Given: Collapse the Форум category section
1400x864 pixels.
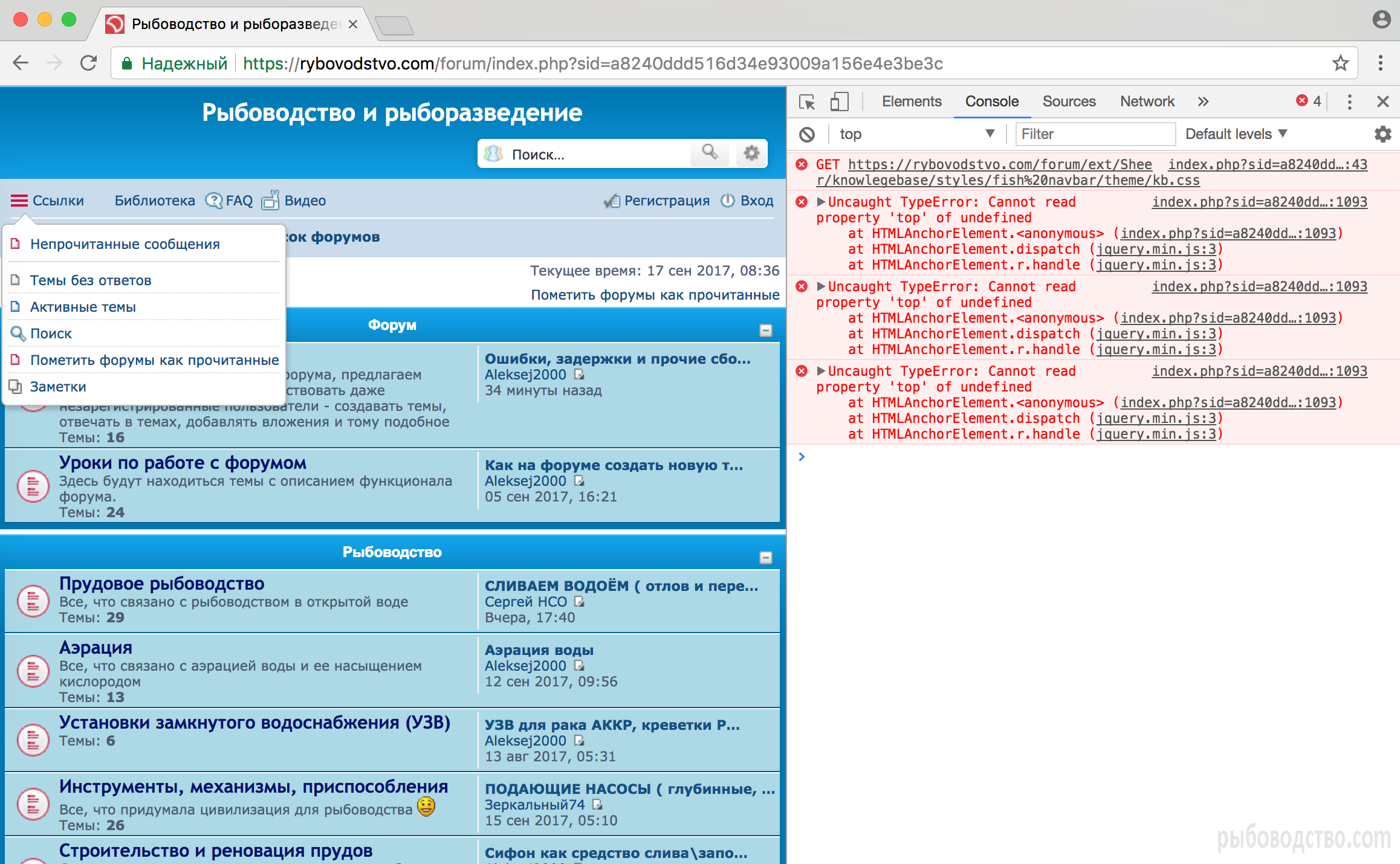Looking at the screenshot, I should (x=765, y=330).
